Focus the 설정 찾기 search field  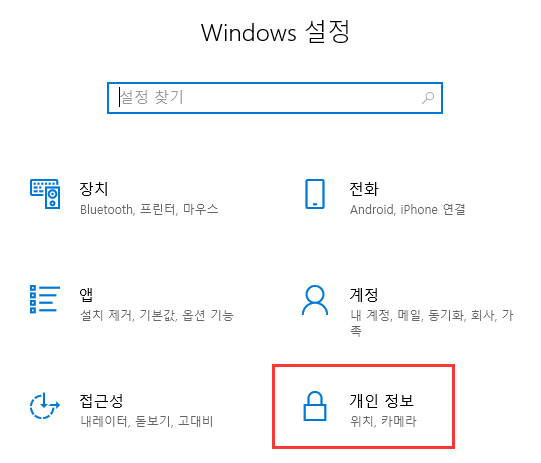click(x=275, y=98)
